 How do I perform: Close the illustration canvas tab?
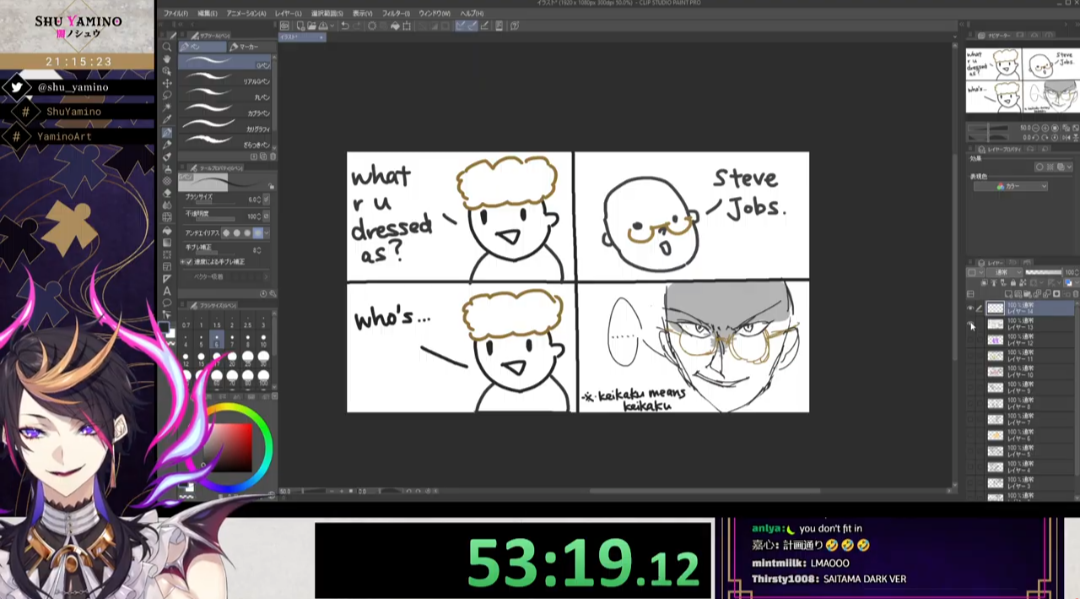click(321, 37)
